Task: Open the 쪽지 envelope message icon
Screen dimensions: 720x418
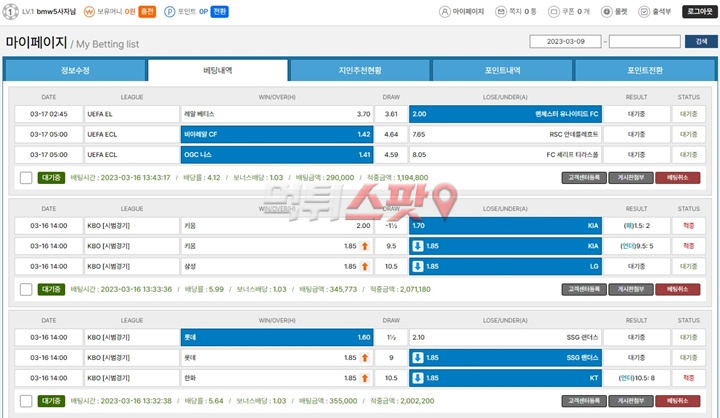Action: [501, 11]
